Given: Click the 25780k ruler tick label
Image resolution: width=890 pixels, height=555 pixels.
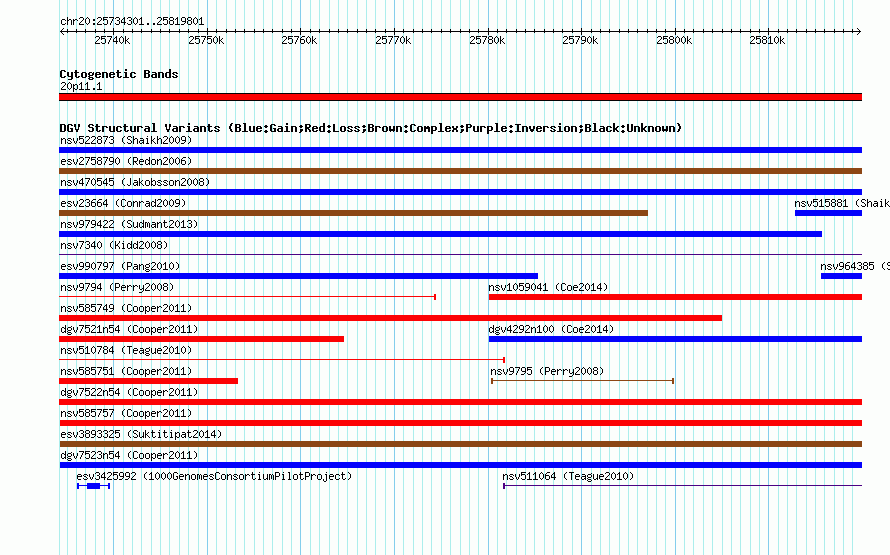Looking at the screenshot, I should tap(487, 41).
